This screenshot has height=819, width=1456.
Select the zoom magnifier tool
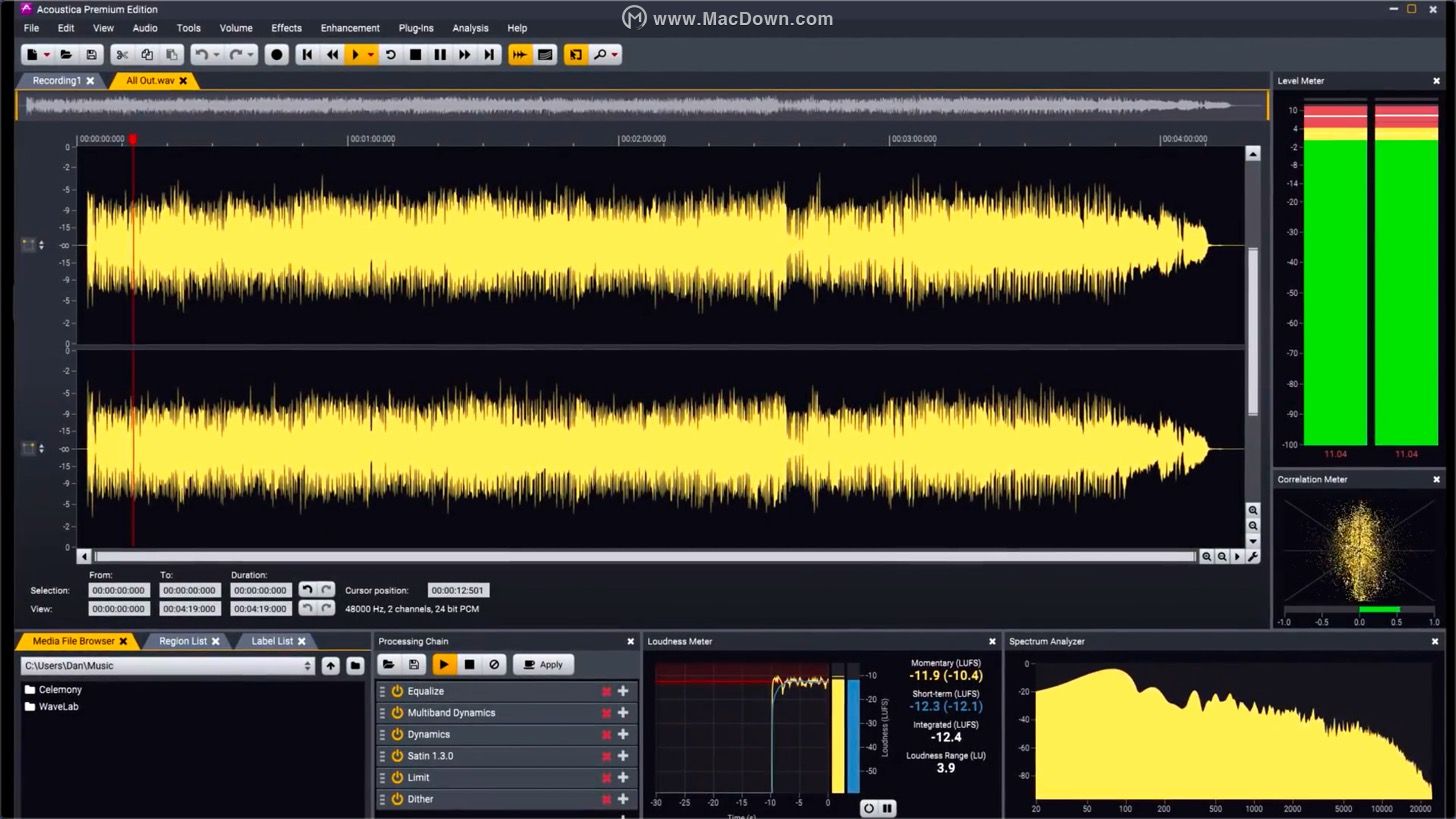599,55
